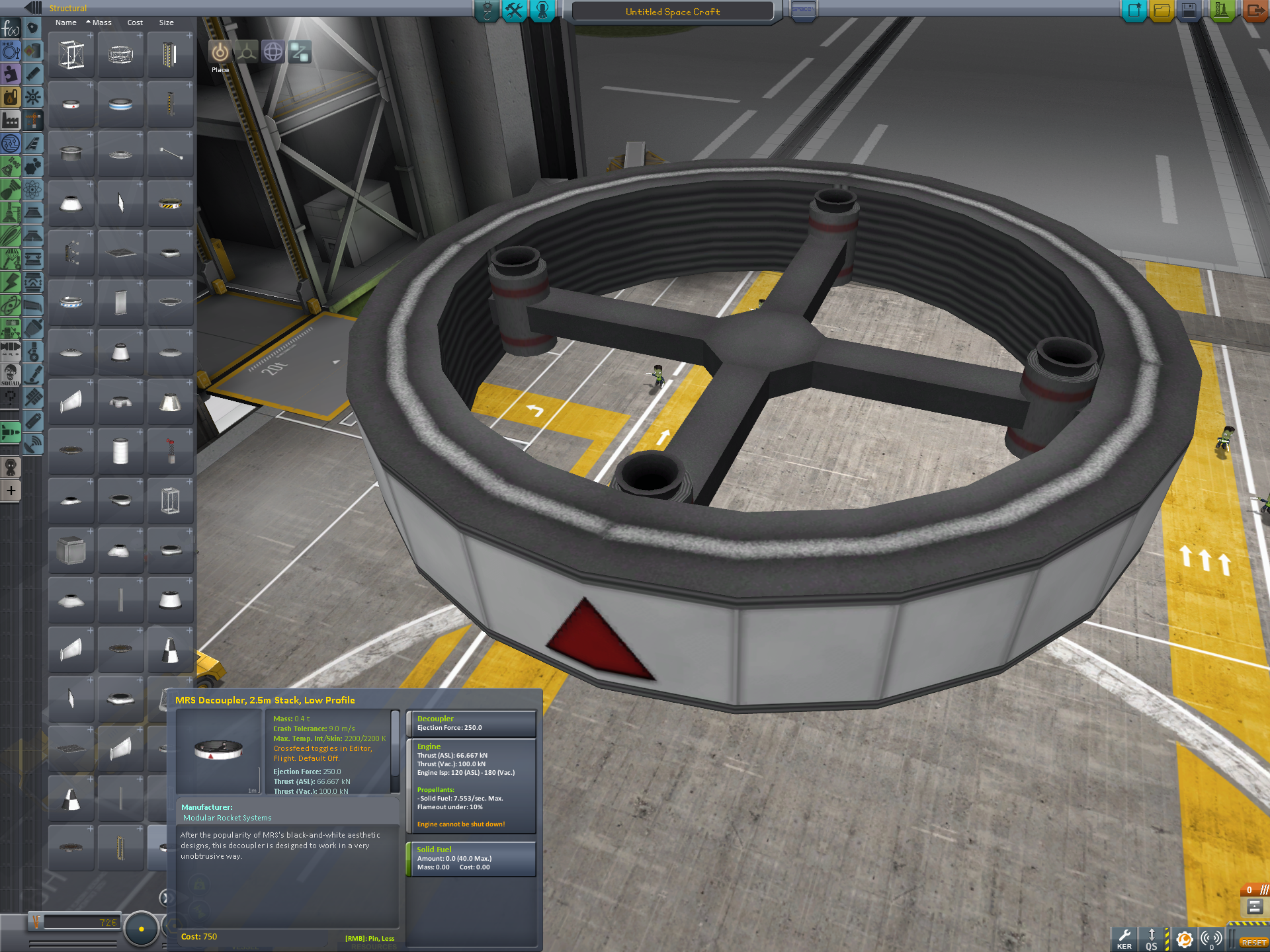Expand the plus on yellow-black hazard ring part

[x=189, y=184]
